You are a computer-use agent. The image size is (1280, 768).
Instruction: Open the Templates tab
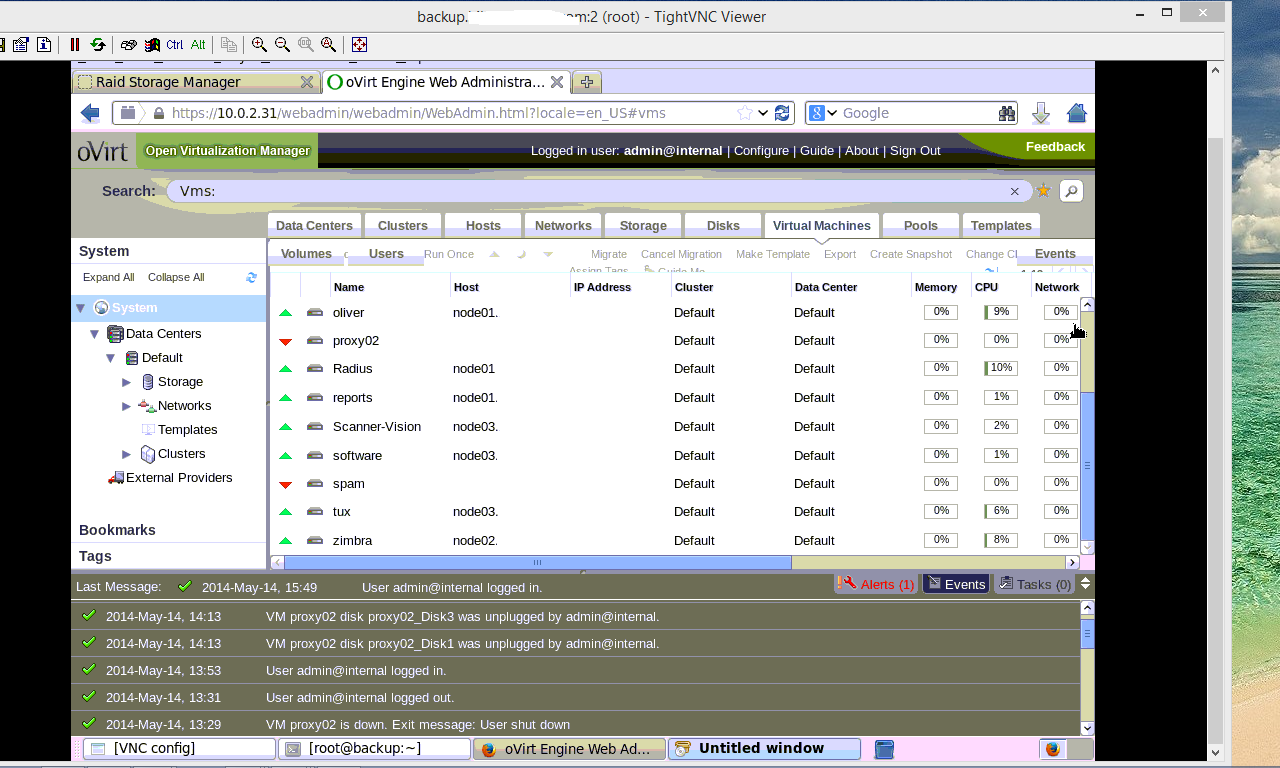click(1001, 226)
